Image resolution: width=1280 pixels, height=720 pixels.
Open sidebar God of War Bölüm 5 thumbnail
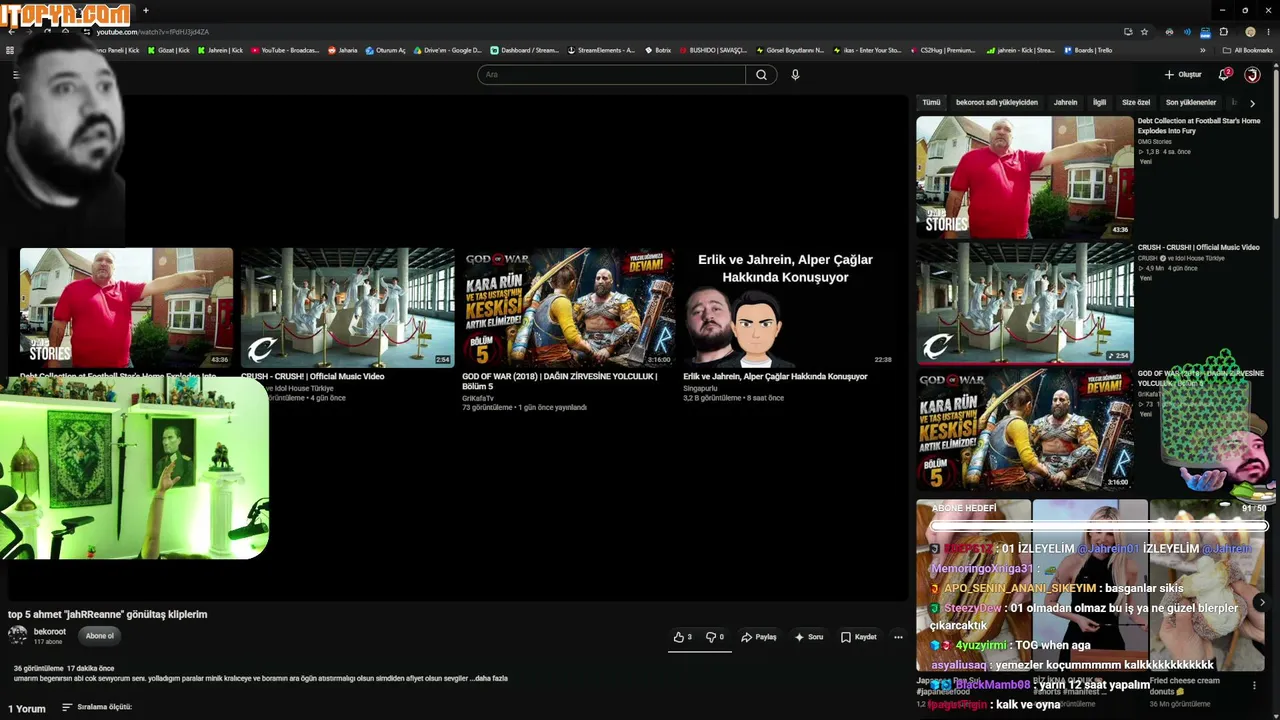click(x=1025, y=429)
